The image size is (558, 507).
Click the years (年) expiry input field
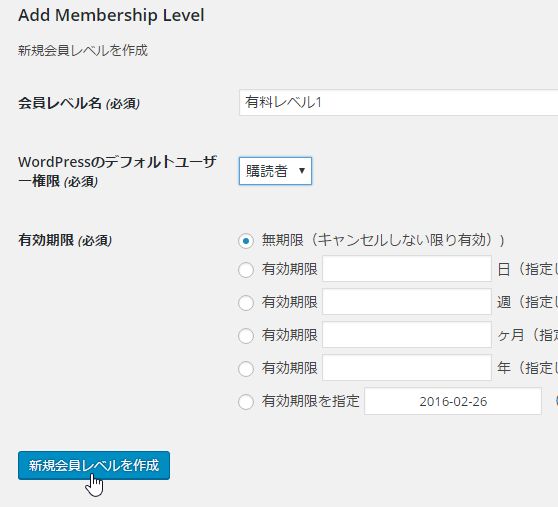(x=407, y=368)
